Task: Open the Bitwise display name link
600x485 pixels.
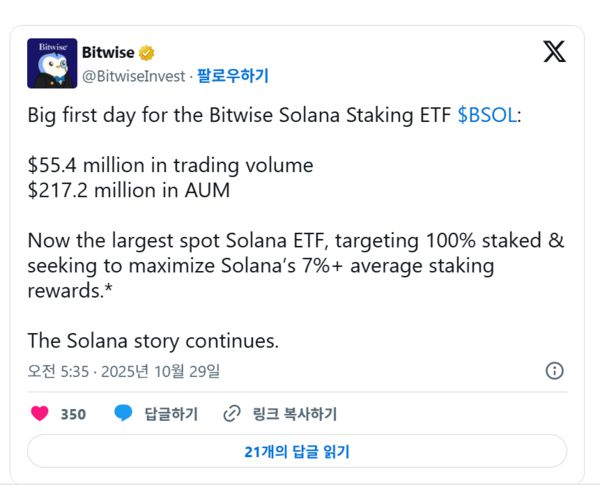Action: [106, 52]
